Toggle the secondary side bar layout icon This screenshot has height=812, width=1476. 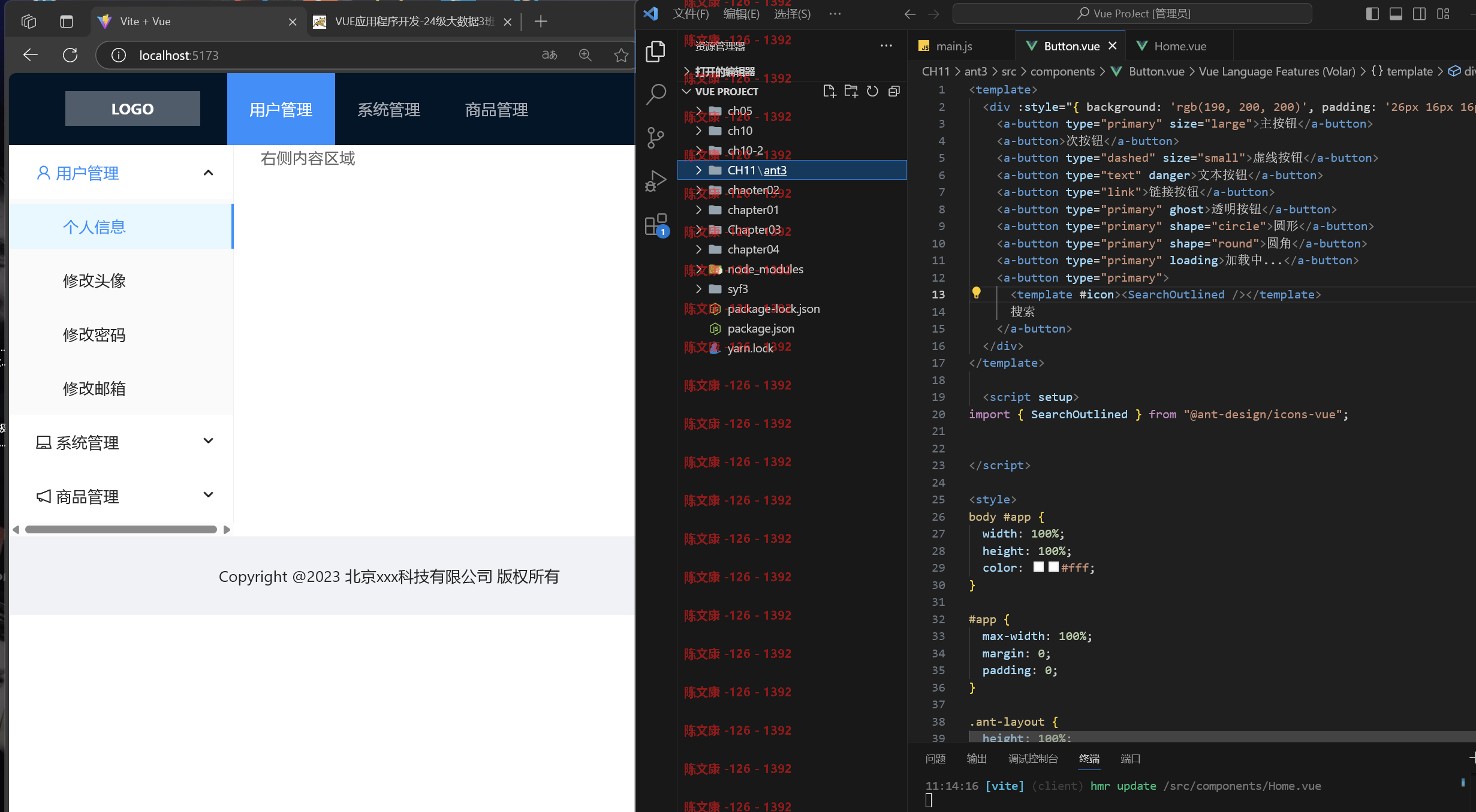point(1419,14)
